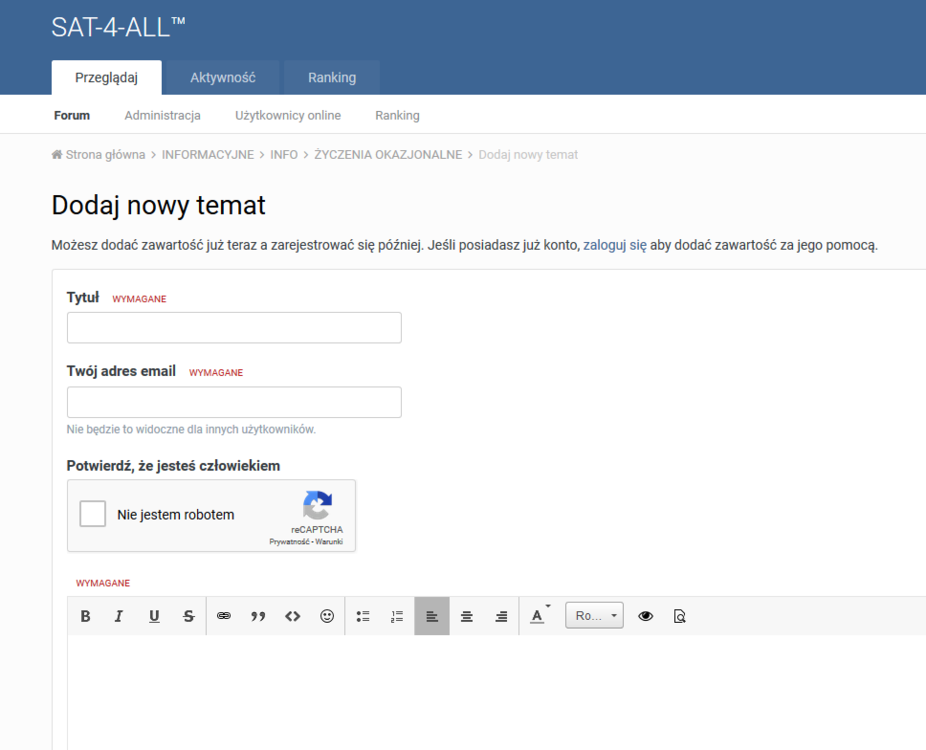Enable underline formatting

(x=154, y=616)
